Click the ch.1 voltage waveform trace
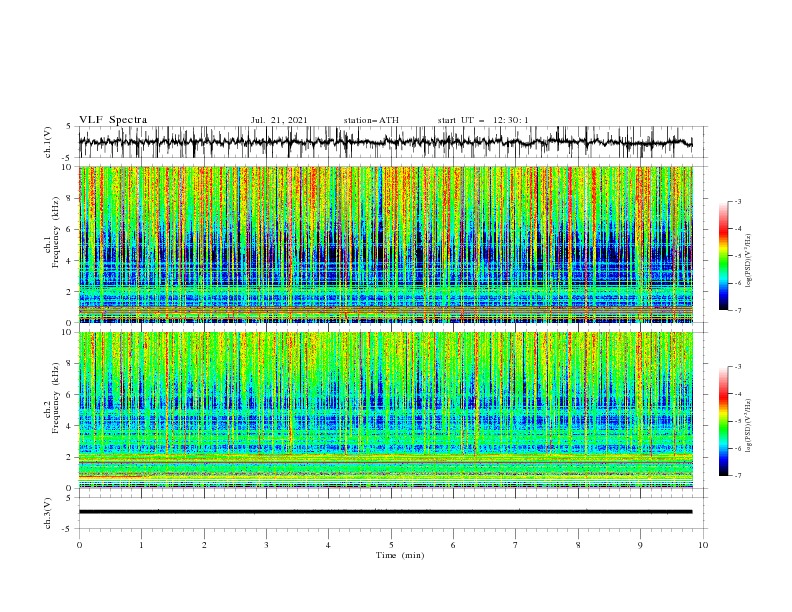792x612 pixels. tap(385, 142)
